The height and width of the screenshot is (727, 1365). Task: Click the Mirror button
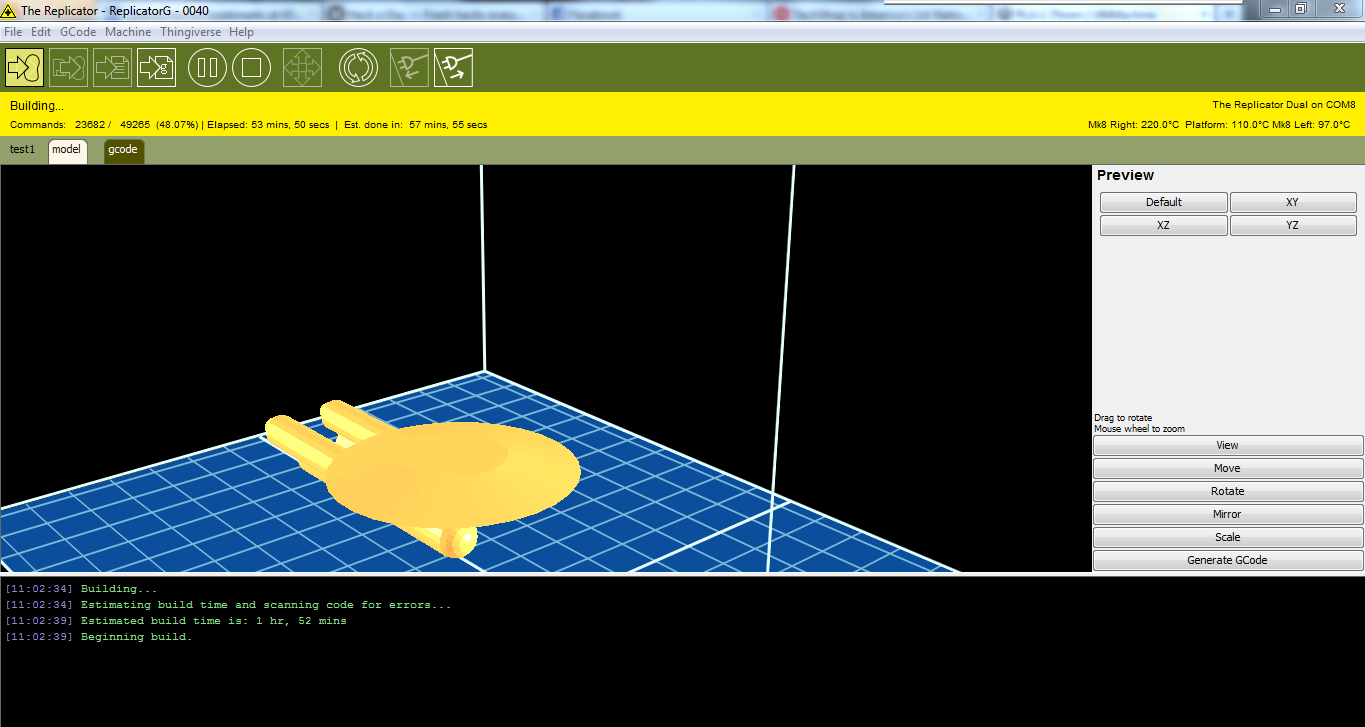click(x=1228, y=515)
